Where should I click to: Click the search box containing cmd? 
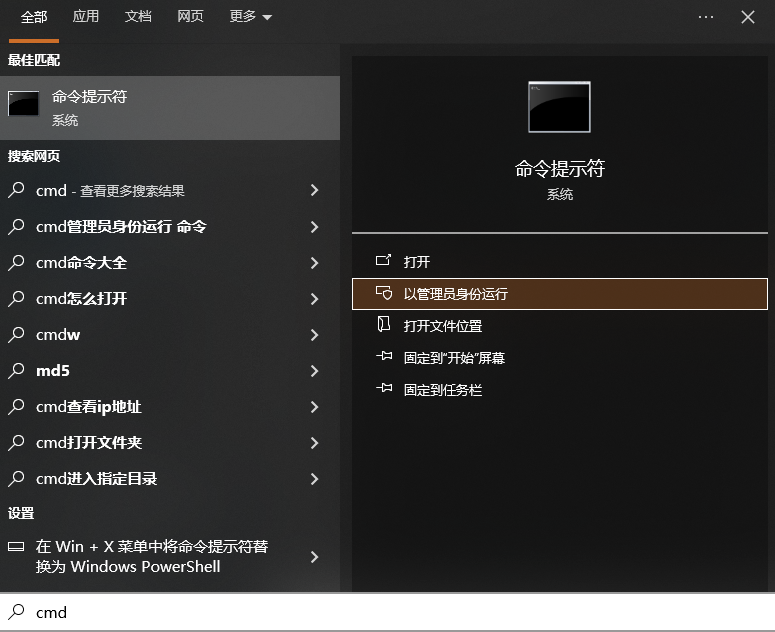coord(388,612)
